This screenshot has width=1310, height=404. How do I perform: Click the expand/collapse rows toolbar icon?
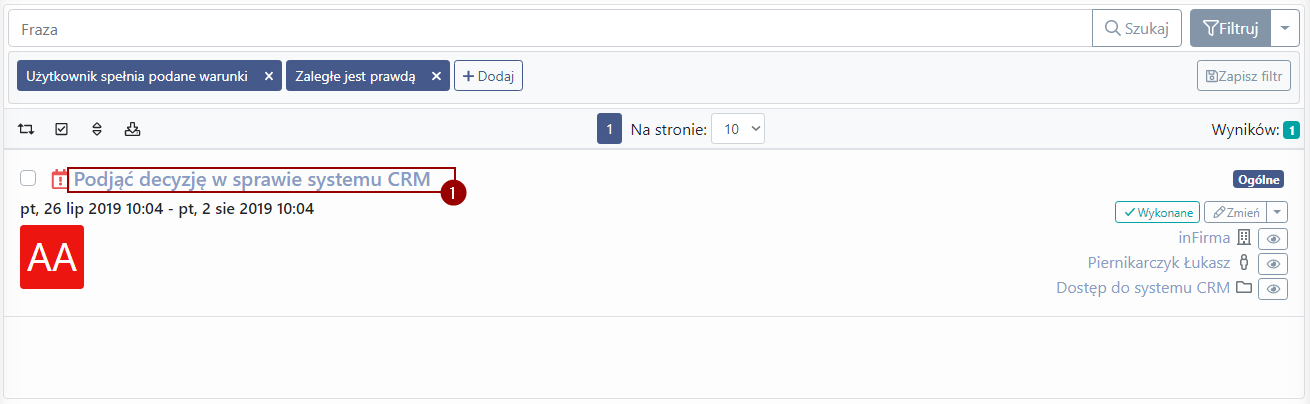click(97, 129)
